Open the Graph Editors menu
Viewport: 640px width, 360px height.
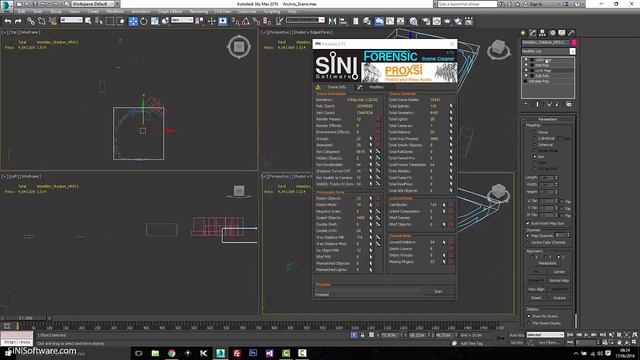tap(170, 11)
